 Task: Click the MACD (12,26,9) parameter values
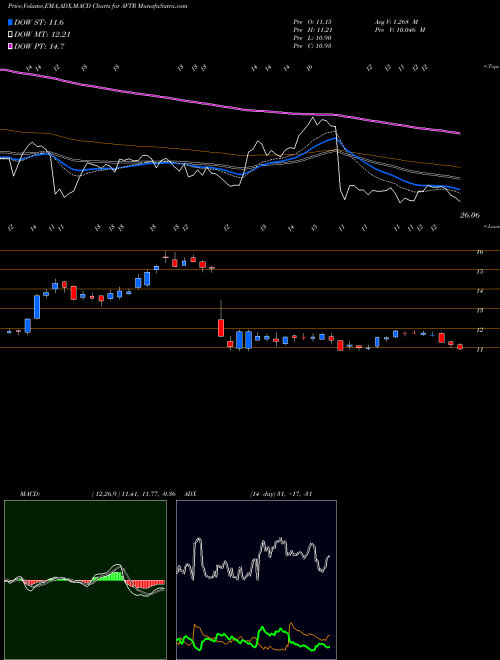tap(136, 494)
